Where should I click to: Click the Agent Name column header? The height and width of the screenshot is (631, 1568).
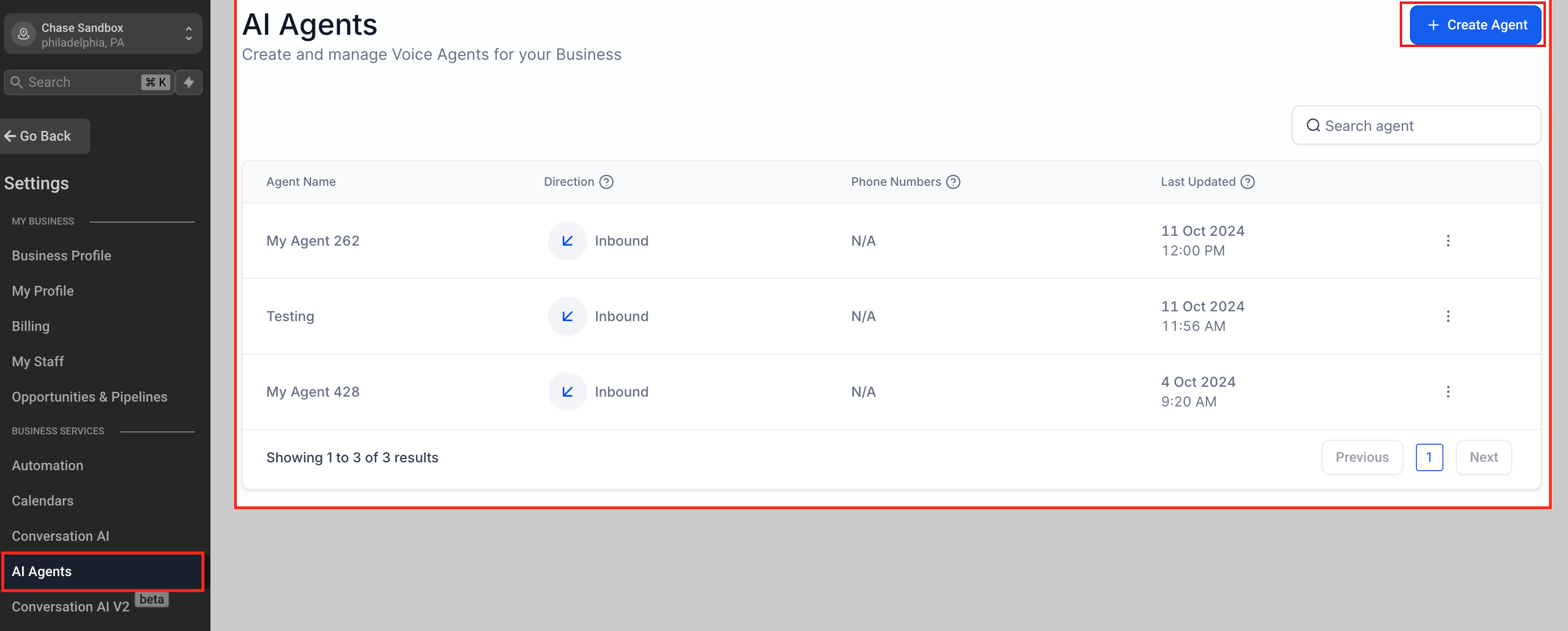pyautogui.click(x=301, y=182)
